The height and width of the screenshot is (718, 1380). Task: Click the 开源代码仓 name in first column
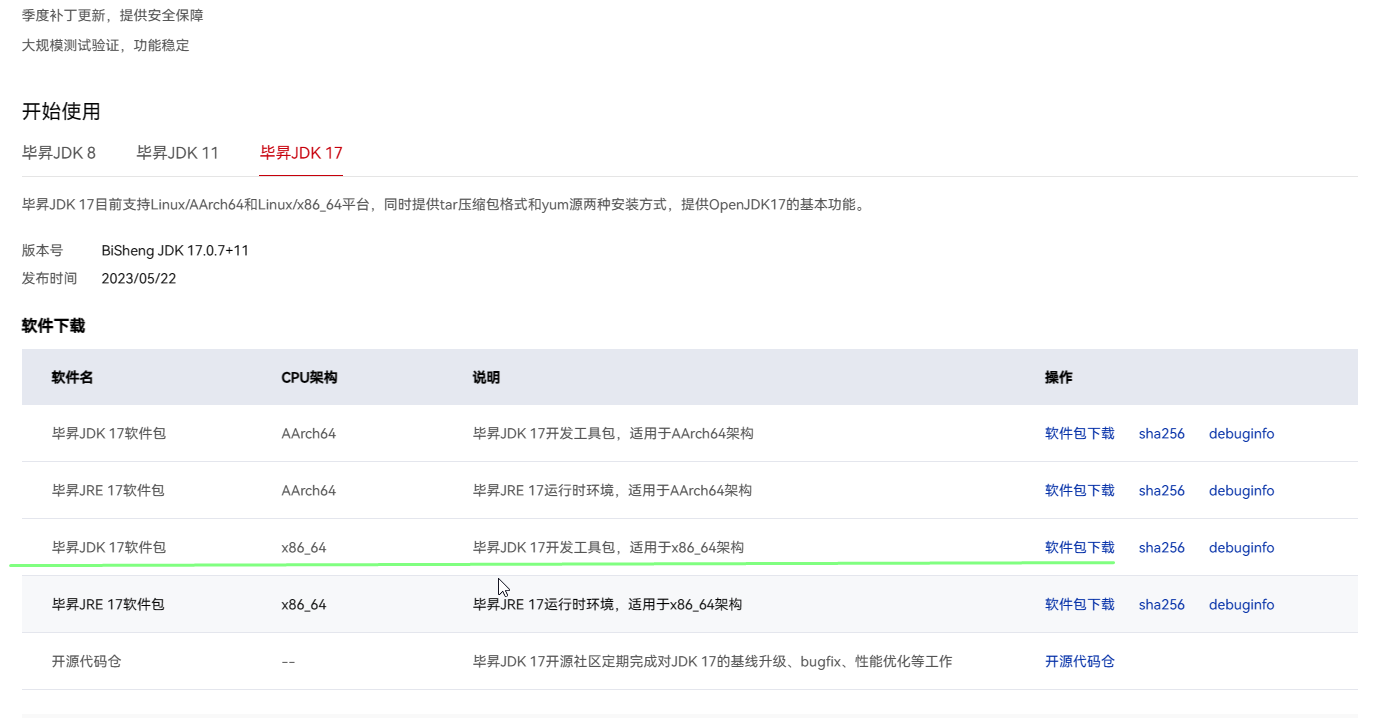(87, 662)
